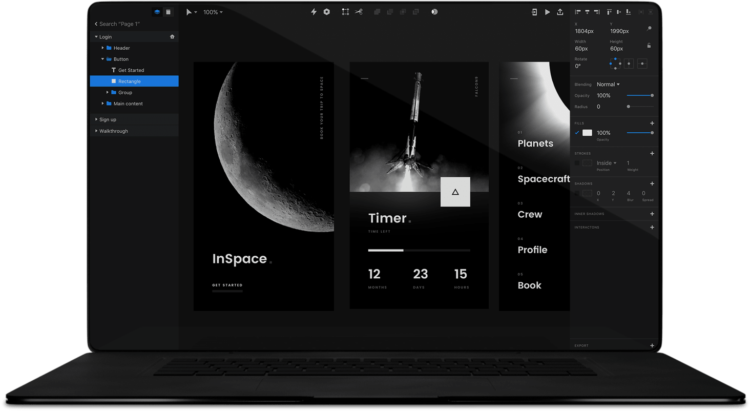Toggle the fill enabled checkmark
The image size is (750, 411).
577,133
